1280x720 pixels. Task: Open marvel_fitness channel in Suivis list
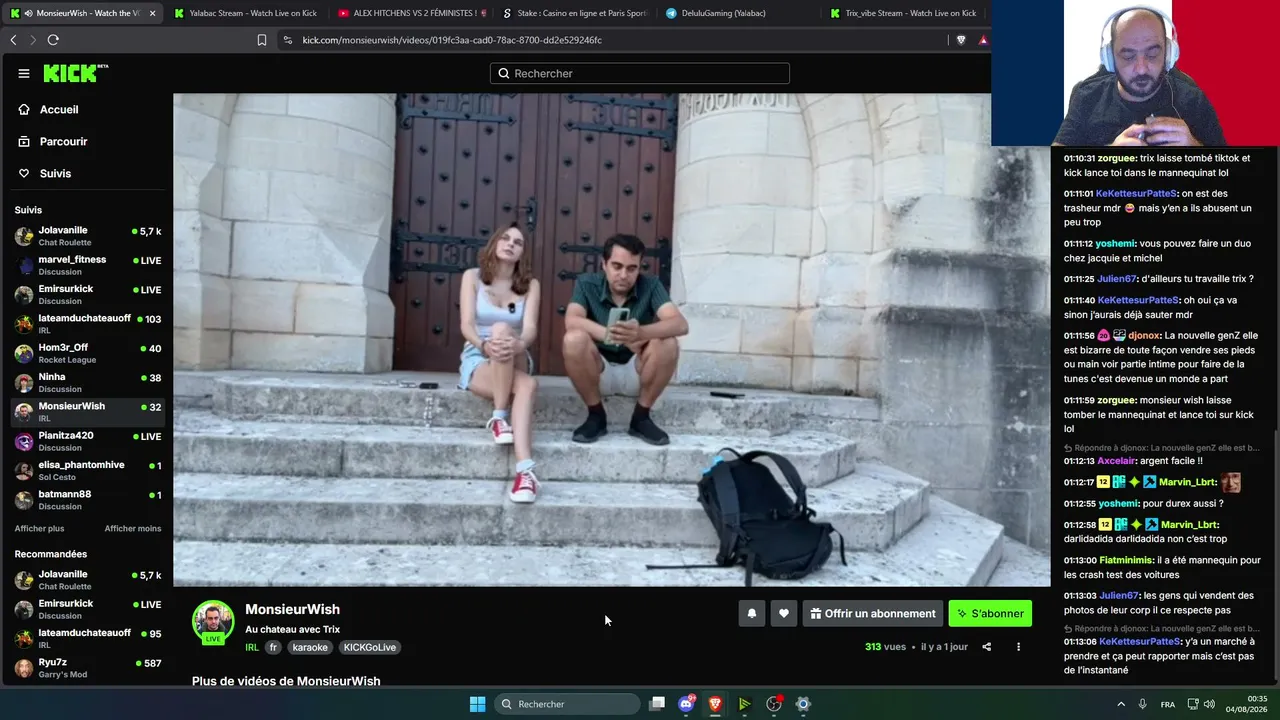[86, 265]
